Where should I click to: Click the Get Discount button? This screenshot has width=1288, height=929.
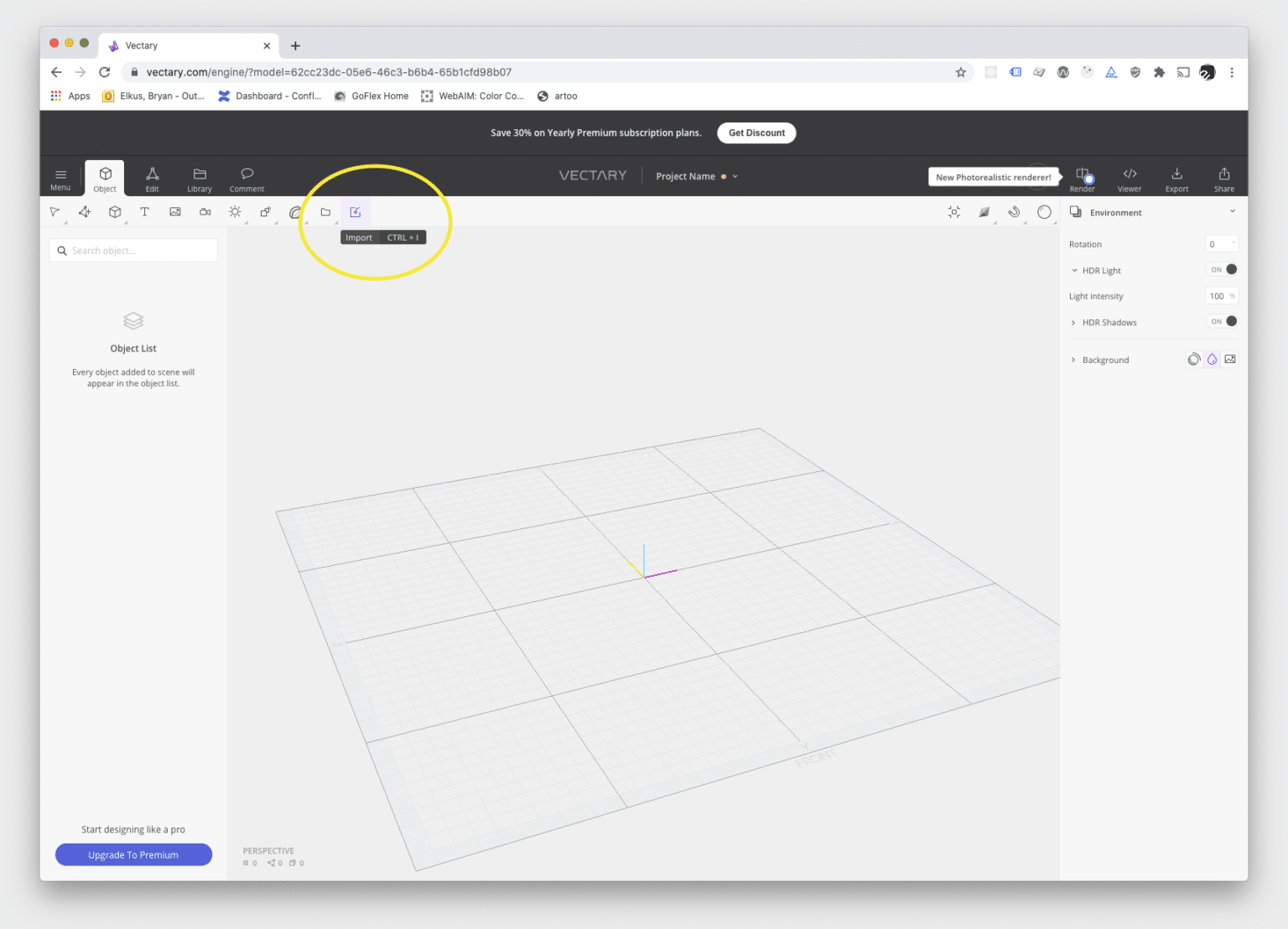[756, 132]
